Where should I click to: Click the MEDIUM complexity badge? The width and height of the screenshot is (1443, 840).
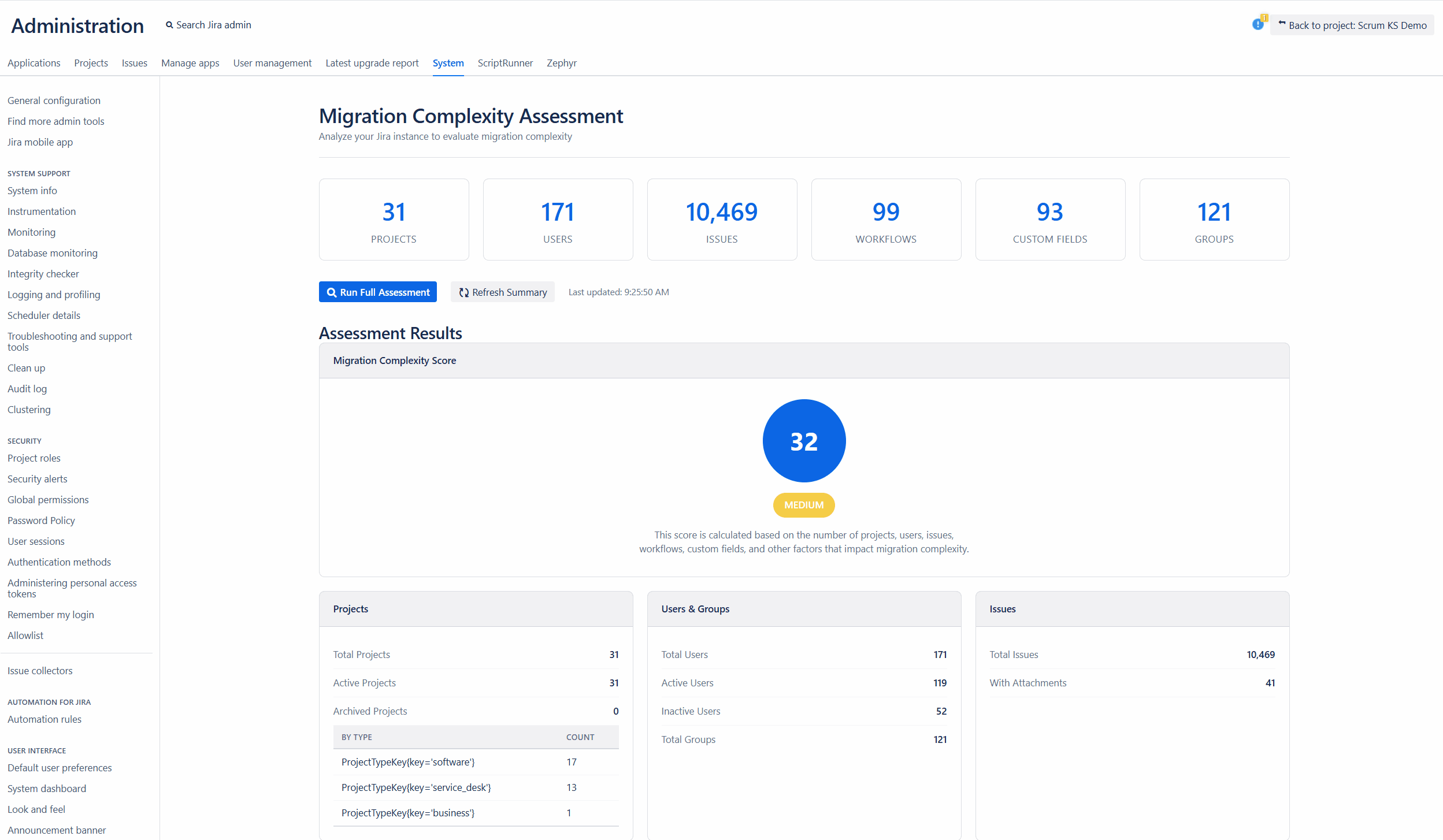pyautogui.click(x=804, y=505)
